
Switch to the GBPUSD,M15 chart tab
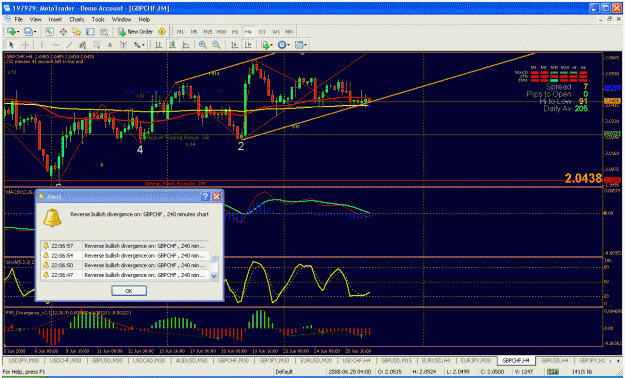point(395,360)
